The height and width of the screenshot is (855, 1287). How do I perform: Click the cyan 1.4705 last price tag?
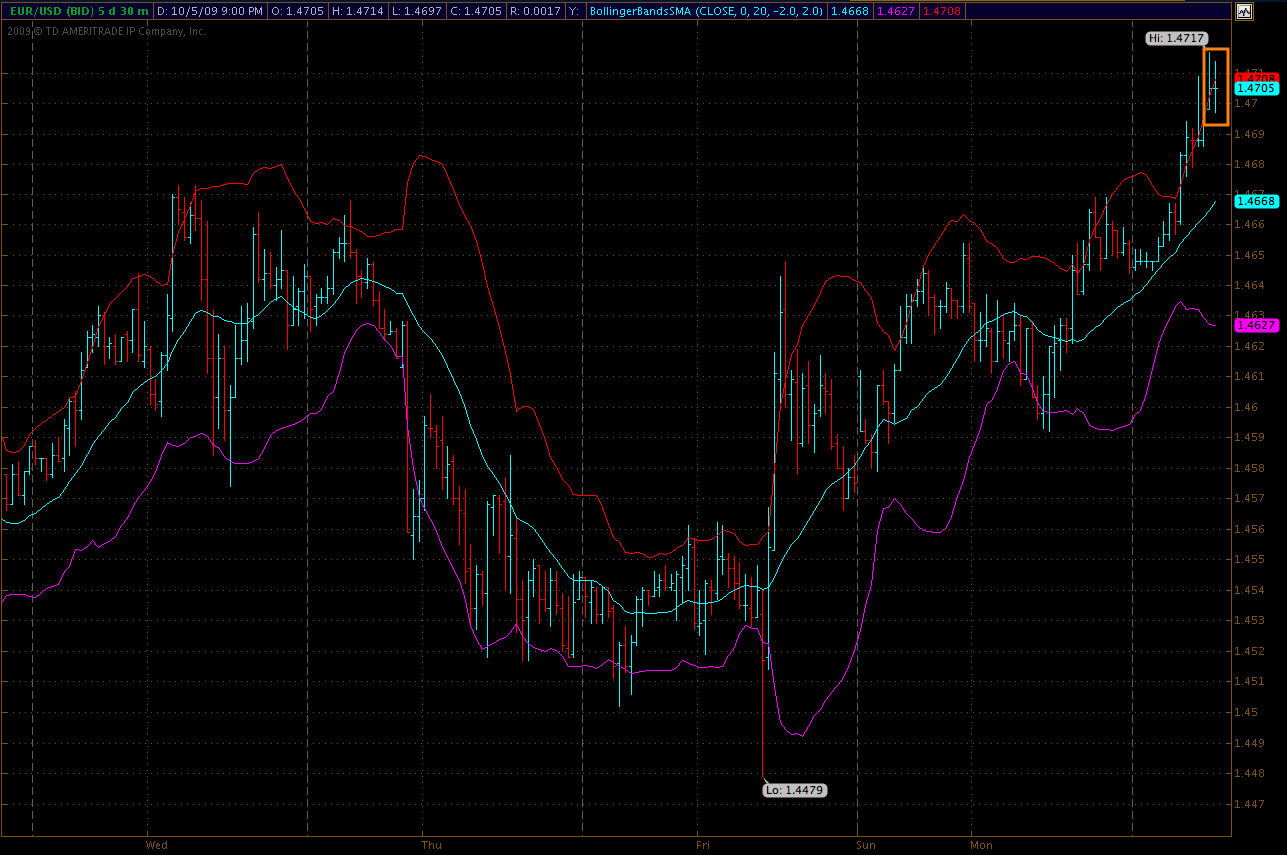pos(1256,88)
